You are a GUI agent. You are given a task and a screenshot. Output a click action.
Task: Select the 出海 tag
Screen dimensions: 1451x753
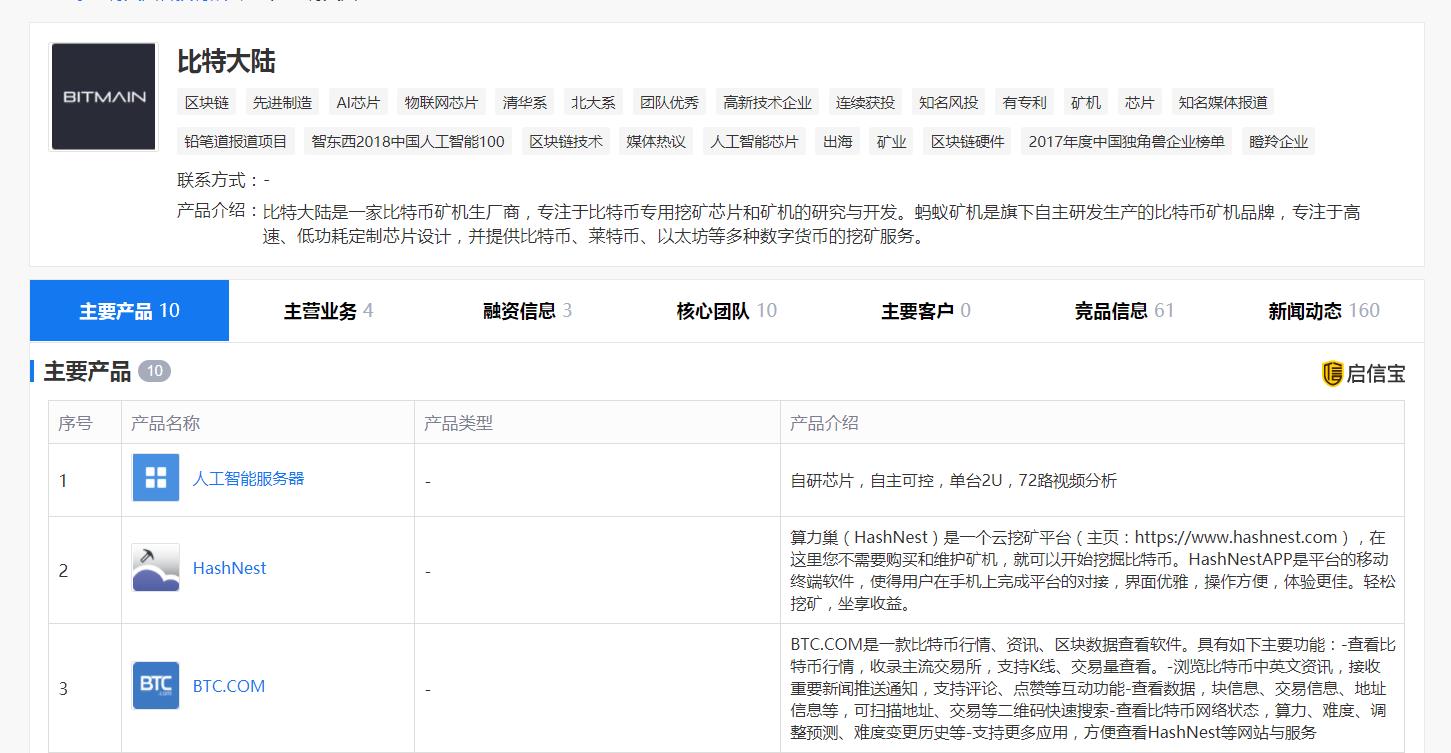(837, 141)
